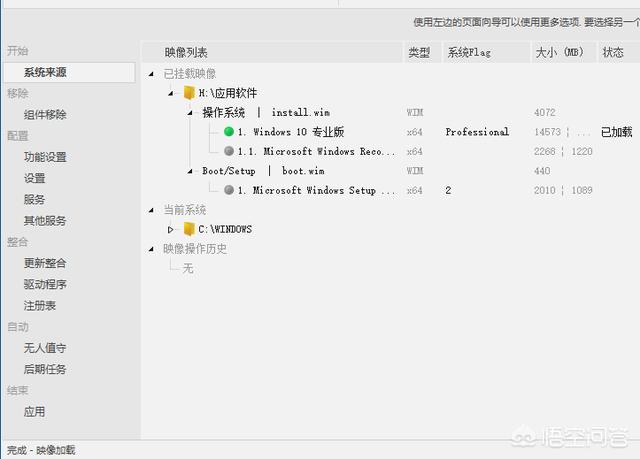Select the Windows 10 专业版 image row
640x459 pixels.
click(x=291, y=132)
